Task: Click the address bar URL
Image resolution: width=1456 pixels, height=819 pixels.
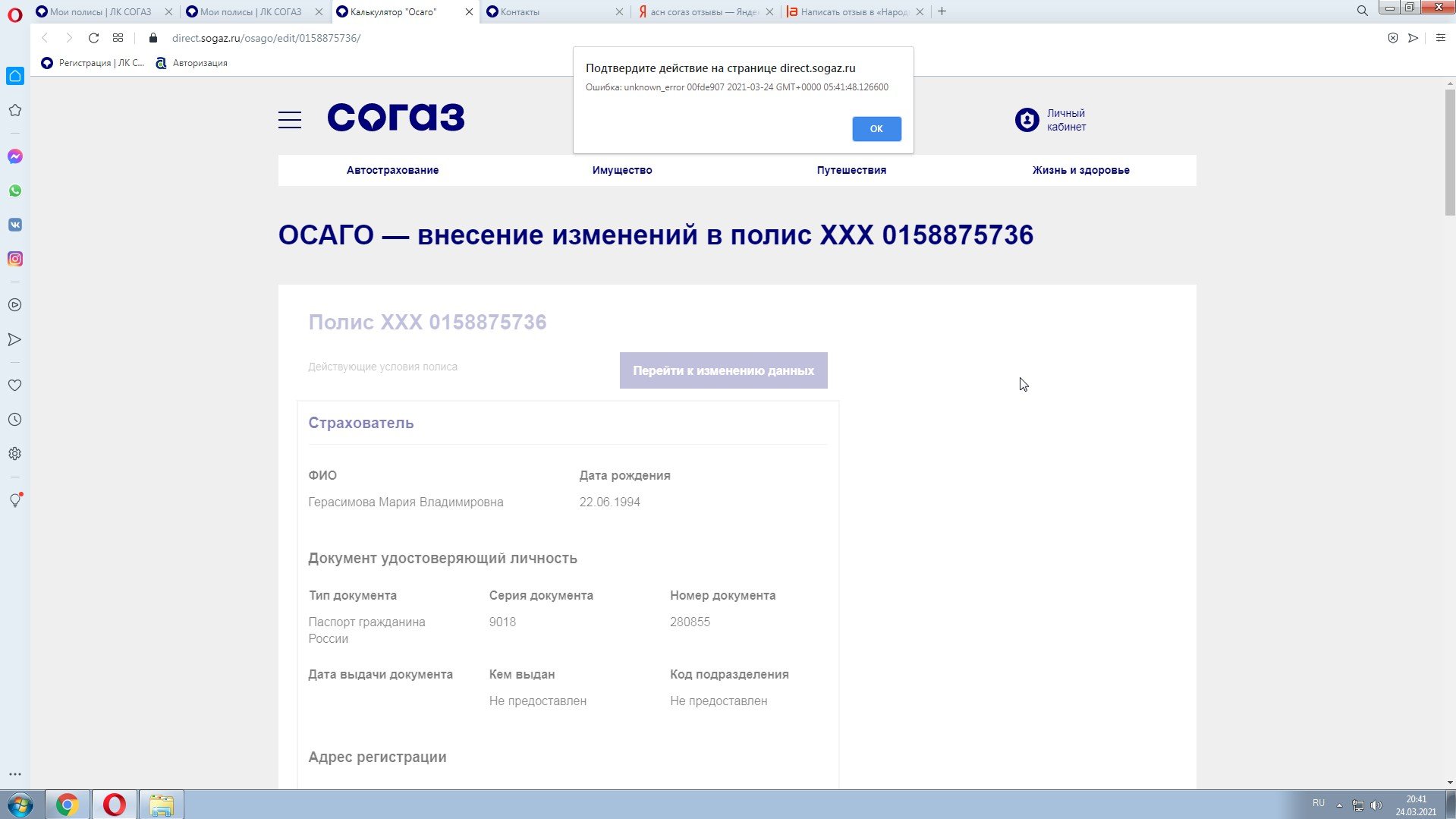Action: click(x=266, y=38)
